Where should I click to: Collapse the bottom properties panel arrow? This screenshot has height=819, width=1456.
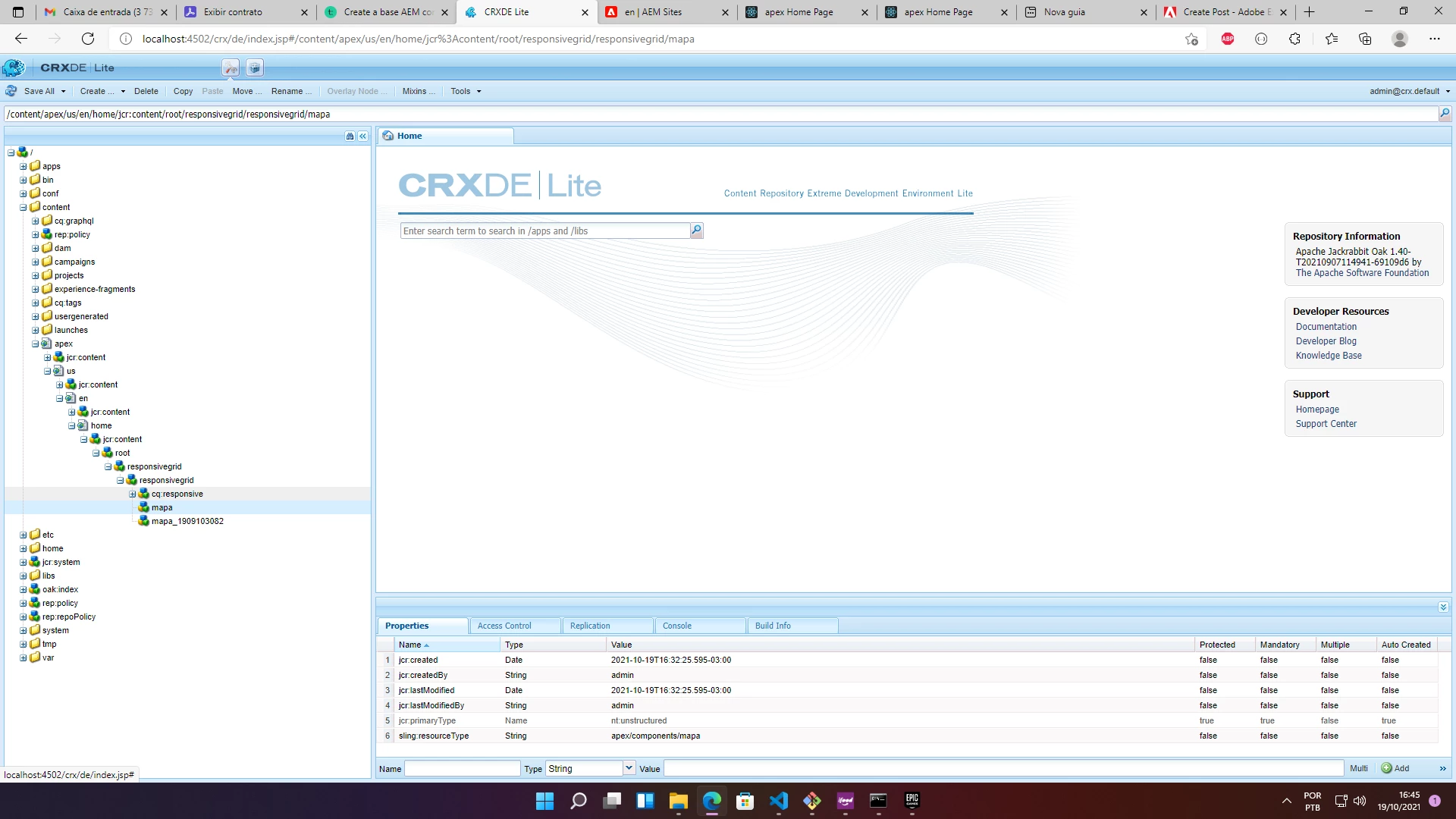1442,607
